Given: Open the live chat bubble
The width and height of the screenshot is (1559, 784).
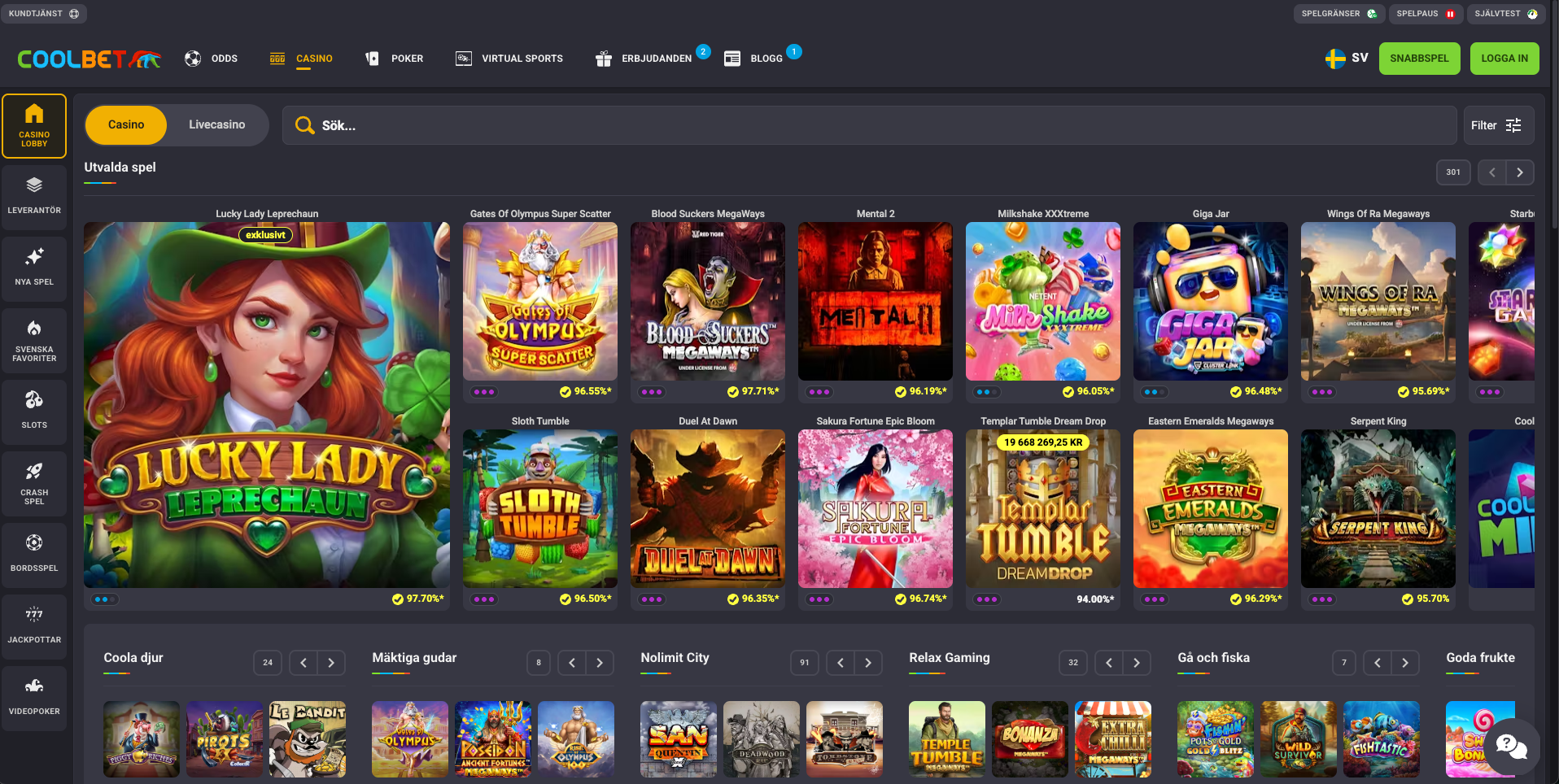Looking at the screenshot, I should click(1511, 746).
